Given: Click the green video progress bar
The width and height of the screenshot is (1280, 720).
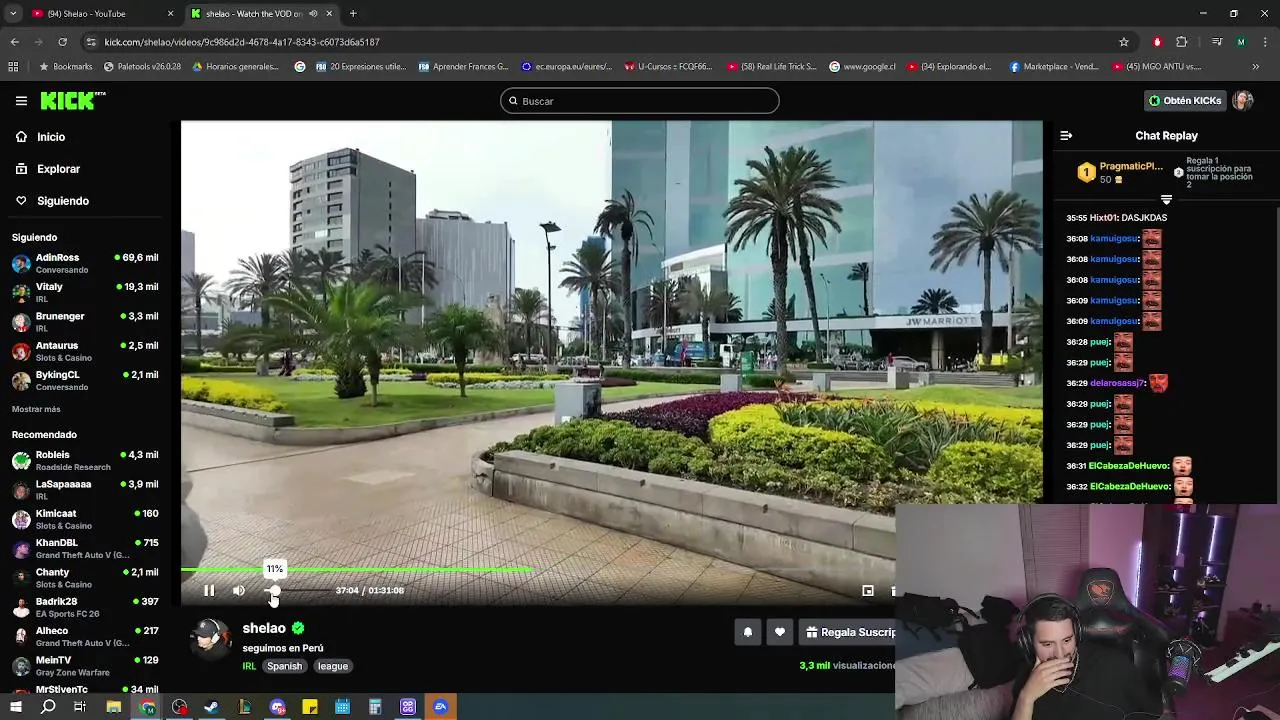Looking at the screenshot, I should 357,570.
